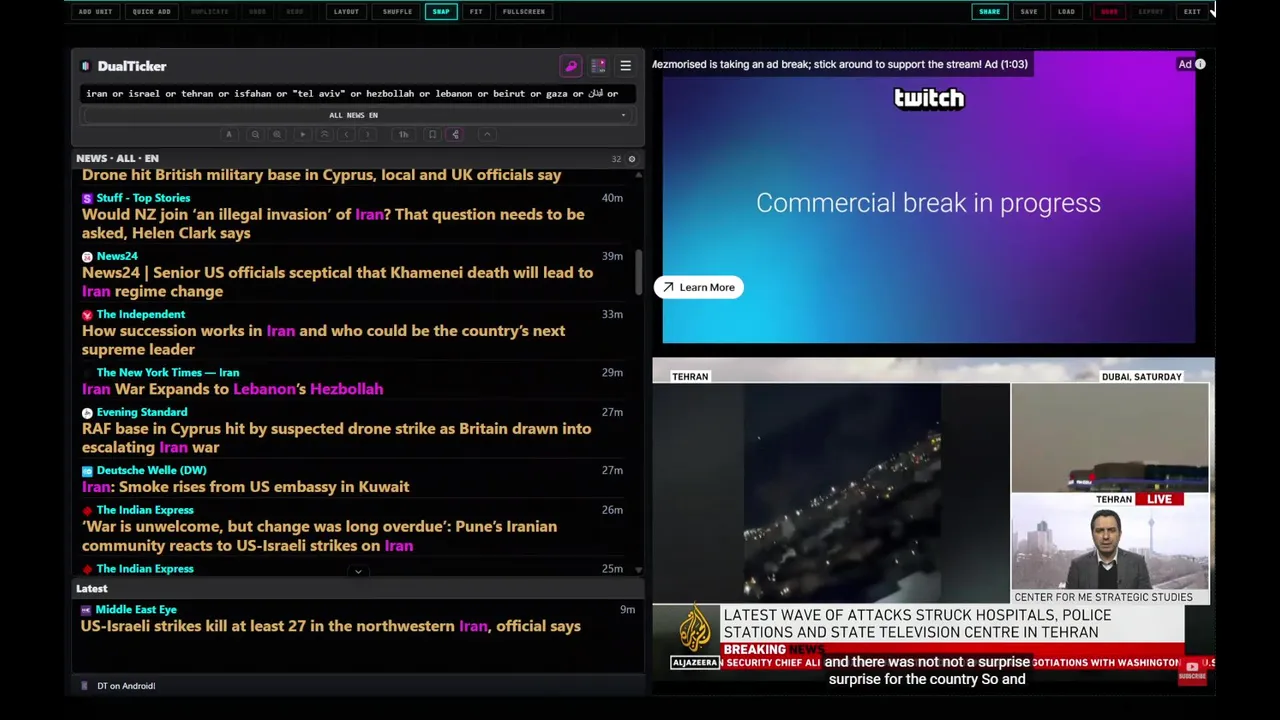Click the SHARE button in top bar

click(989, 11)
